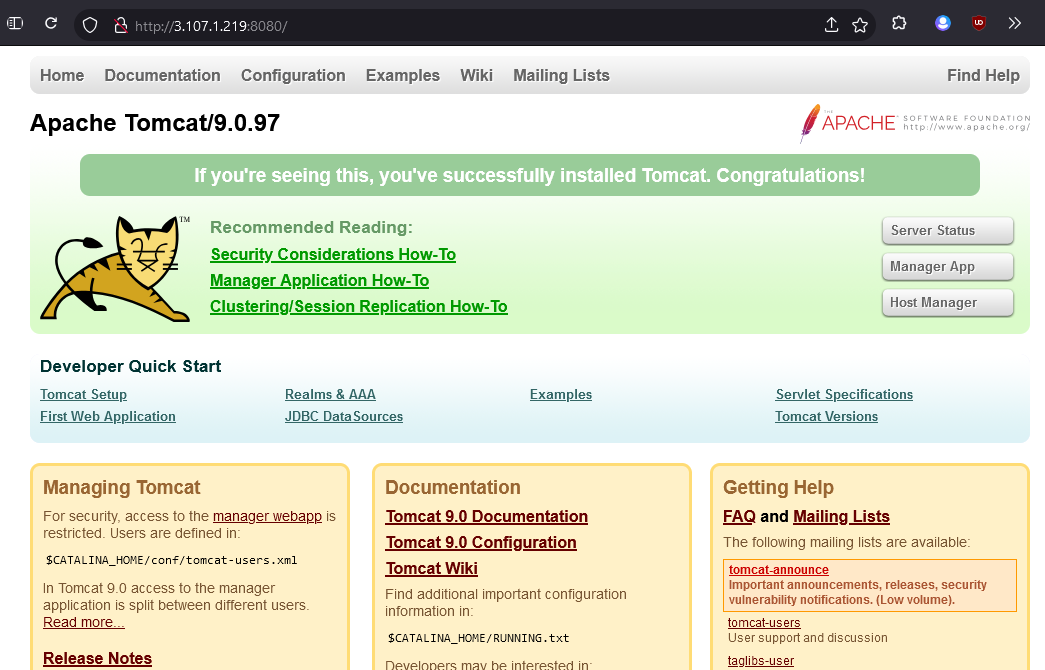Screen dimensions: 1045x670
Task: Click the Read more... link
Action: 84,622
